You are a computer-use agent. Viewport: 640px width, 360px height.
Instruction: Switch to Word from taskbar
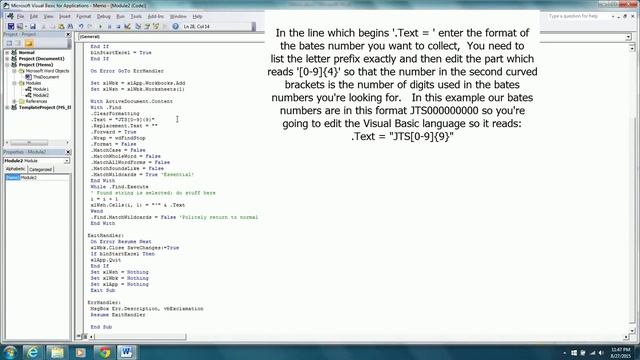click(127, 352)
